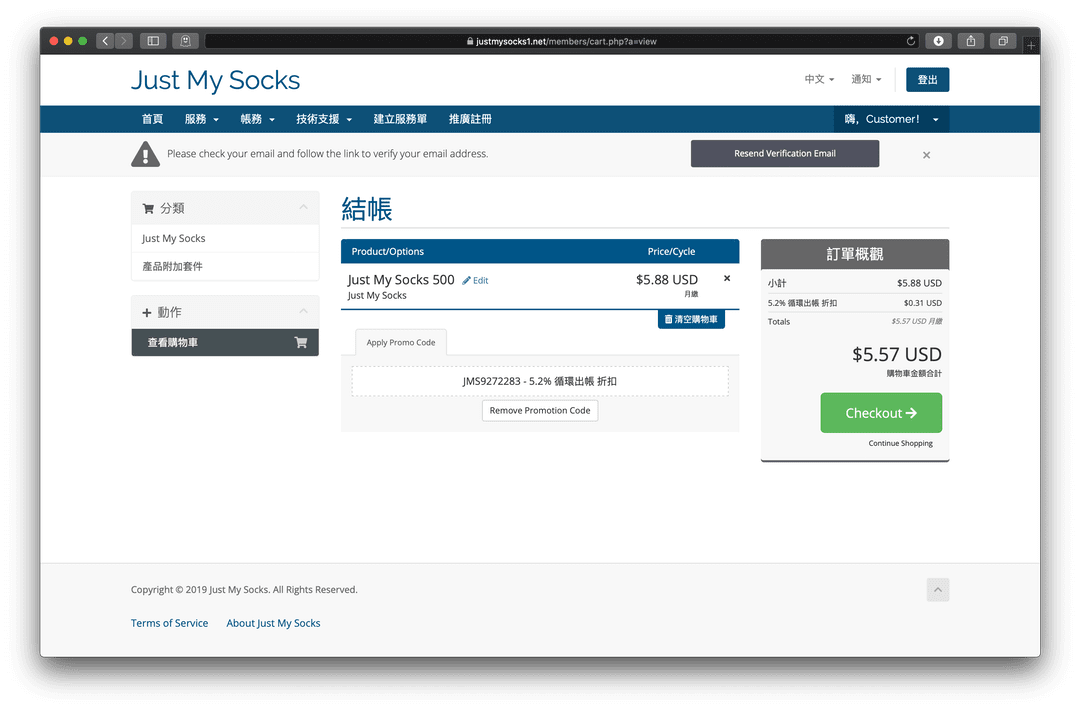Screen dimensions: 1080x710
Task: Click 查看購物車 in the actions panel
Action: click(225, 342)
